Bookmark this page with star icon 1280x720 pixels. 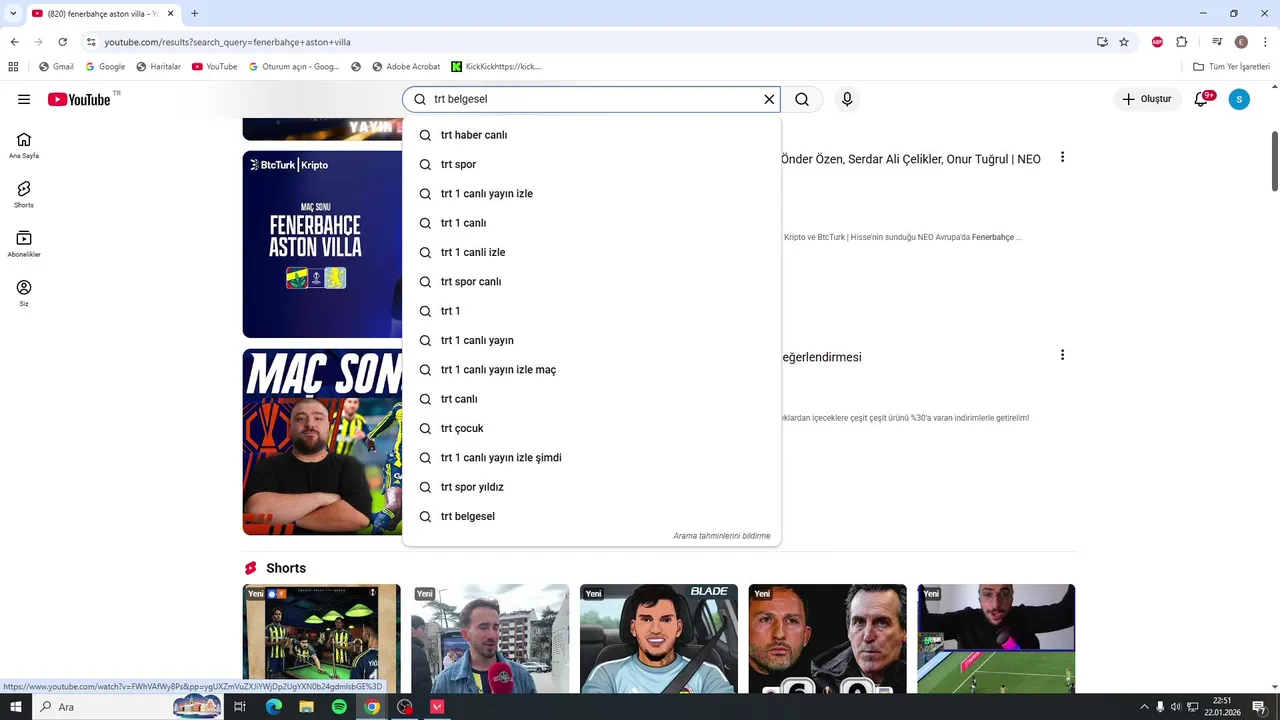pyautogui.click(x=1124, y=42)
